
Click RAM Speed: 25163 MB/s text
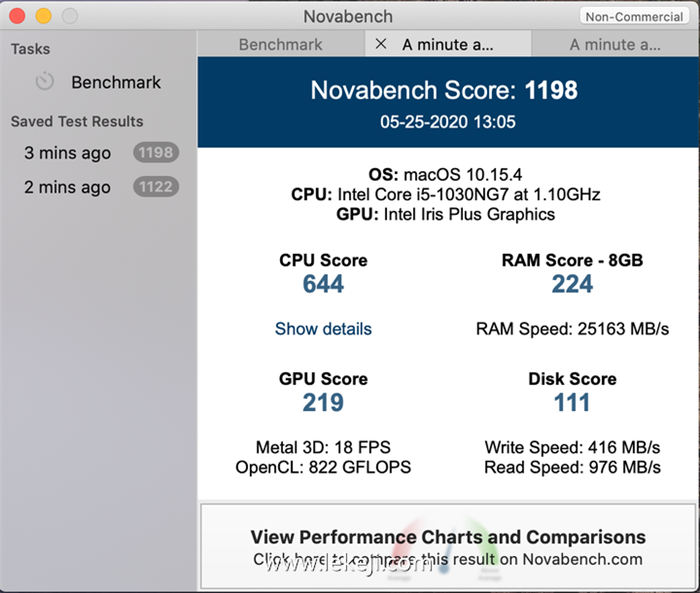(x=572, y=329)
